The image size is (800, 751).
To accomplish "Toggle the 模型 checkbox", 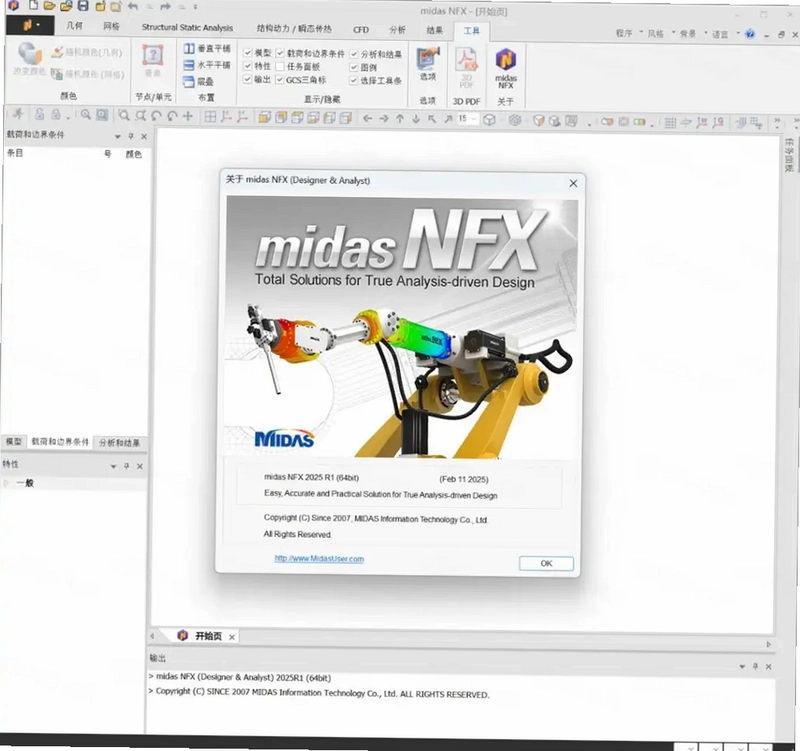I will click(x=247, y=53).
